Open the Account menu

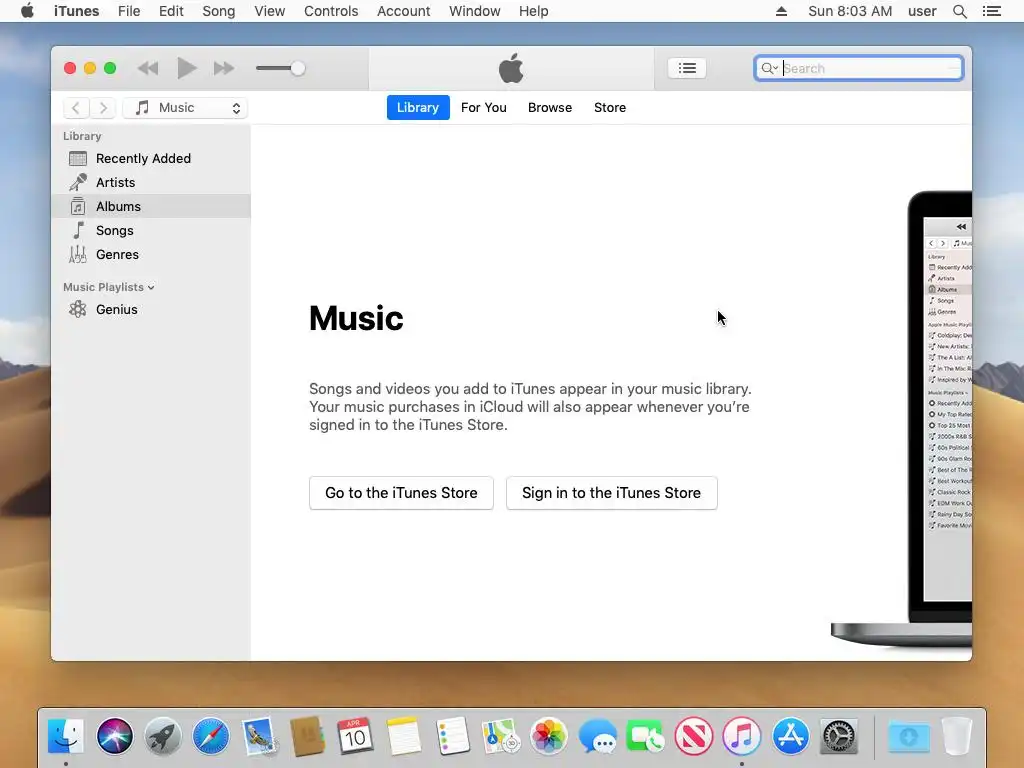pyautogui.click(x=404, y=11)
